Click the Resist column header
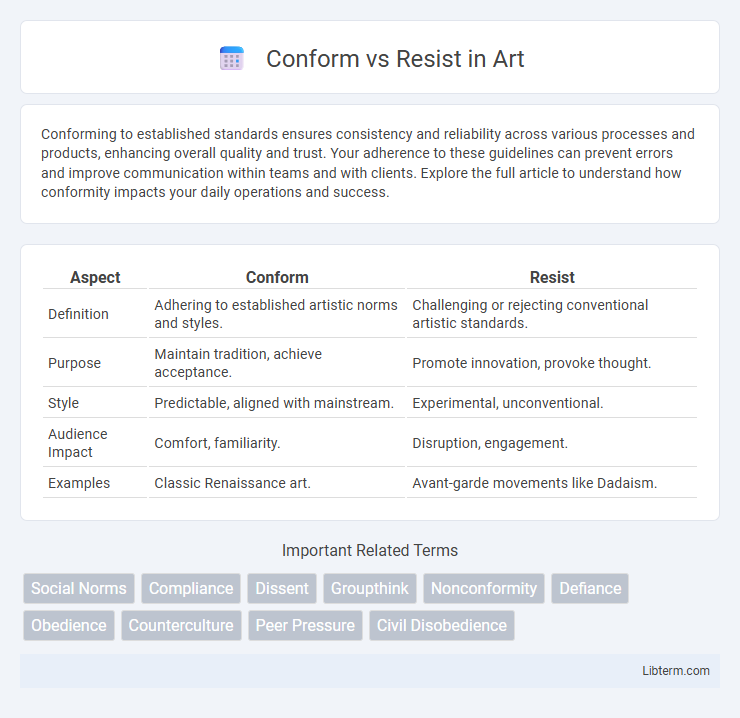Image resolution: width=740 pixels, height=718 pixels. [552, 277]
